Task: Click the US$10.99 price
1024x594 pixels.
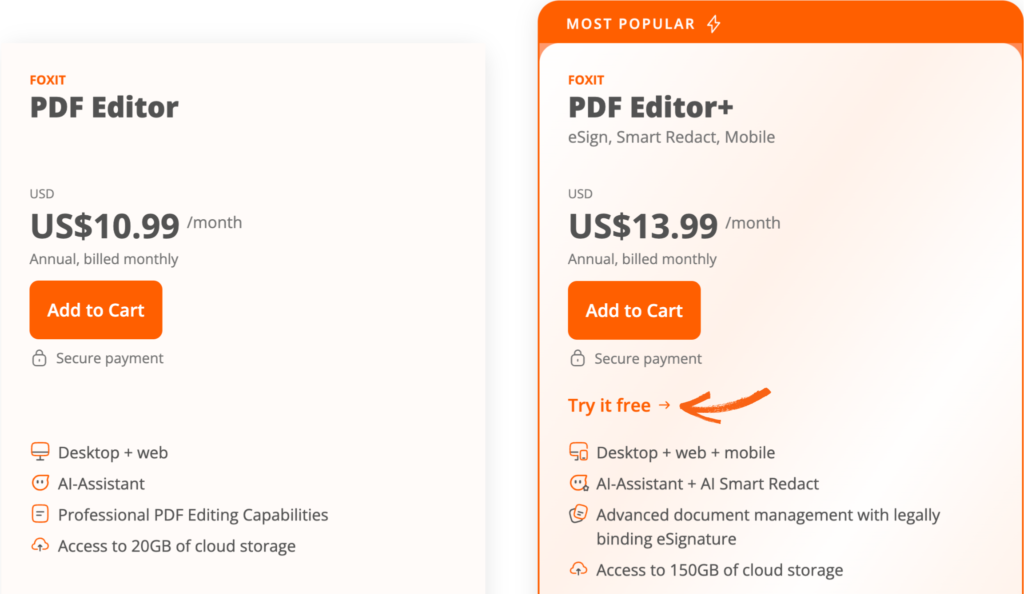Action: point(104,227)
